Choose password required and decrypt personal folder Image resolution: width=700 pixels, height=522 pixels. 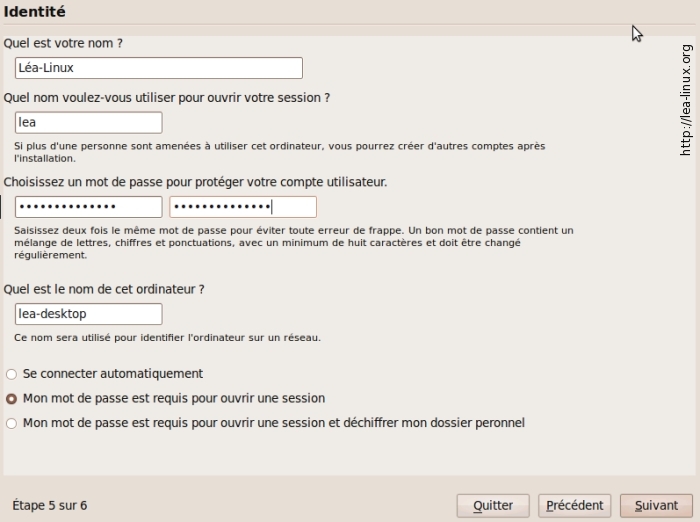[12, 423]
